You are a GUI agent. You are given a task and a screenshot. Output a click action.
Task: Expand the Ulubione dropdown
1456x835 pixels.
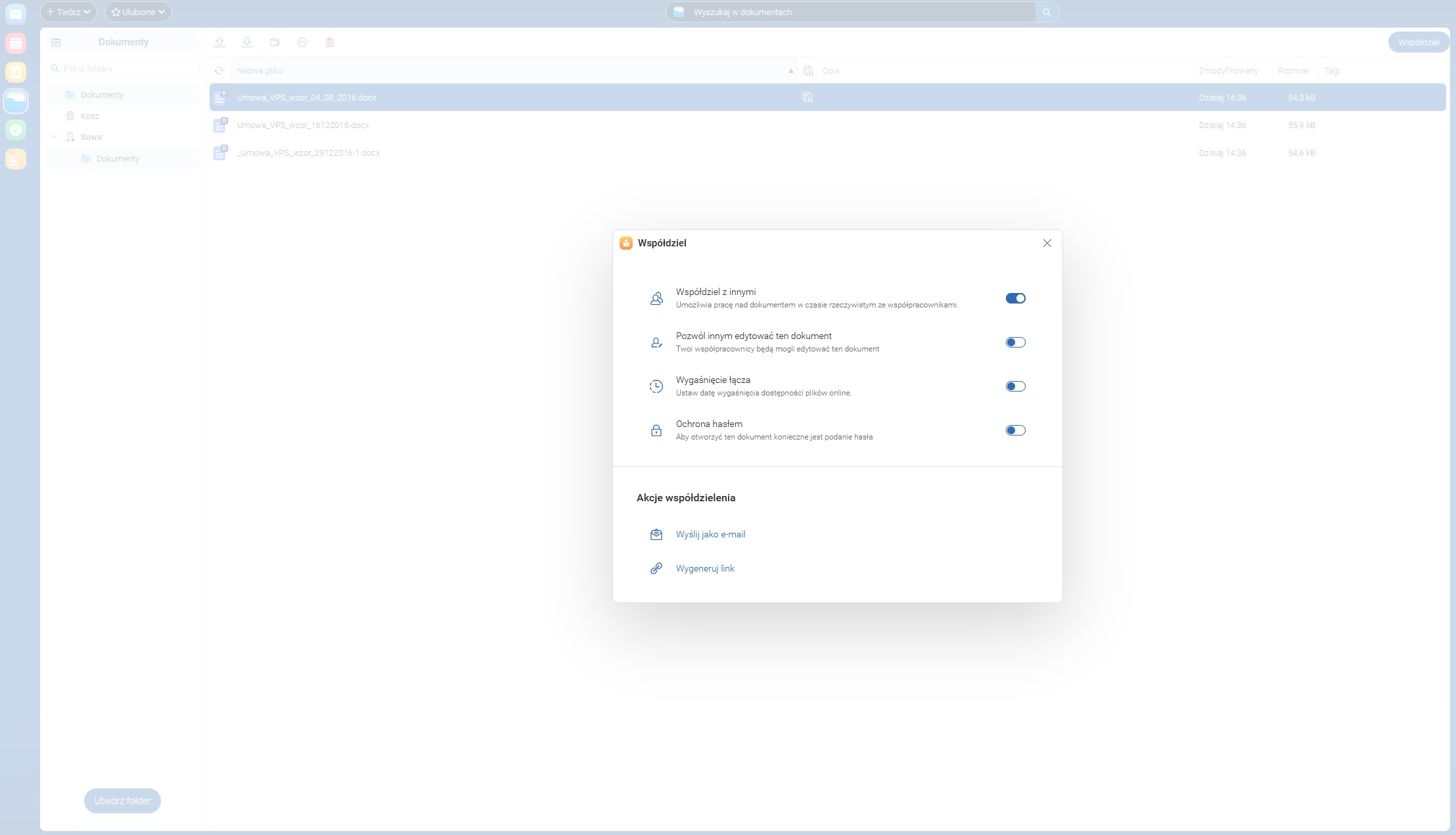tap(138, 12)
